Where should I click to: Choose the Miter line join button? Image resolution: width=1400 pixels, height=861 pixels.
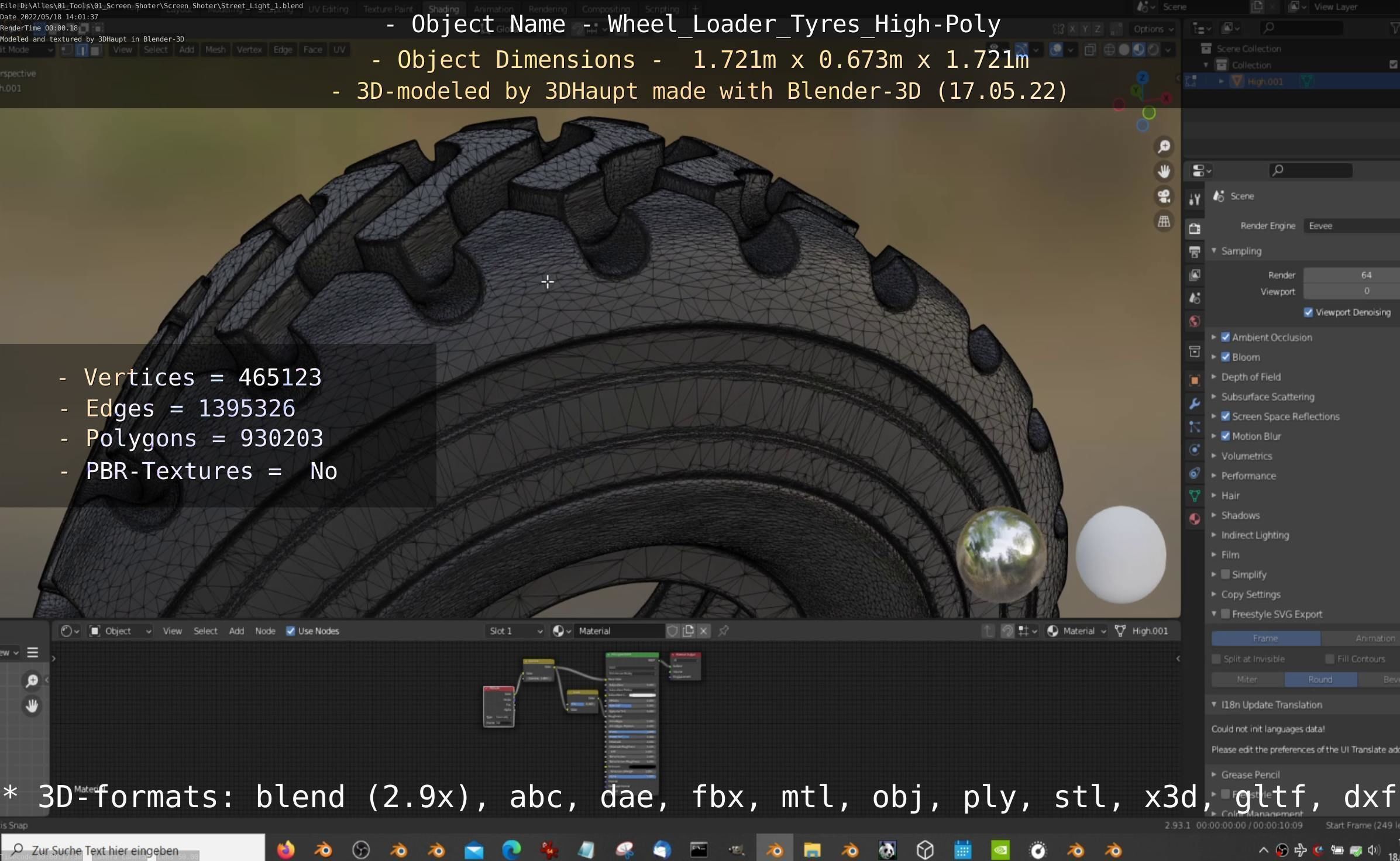(x=1247, y=679)
